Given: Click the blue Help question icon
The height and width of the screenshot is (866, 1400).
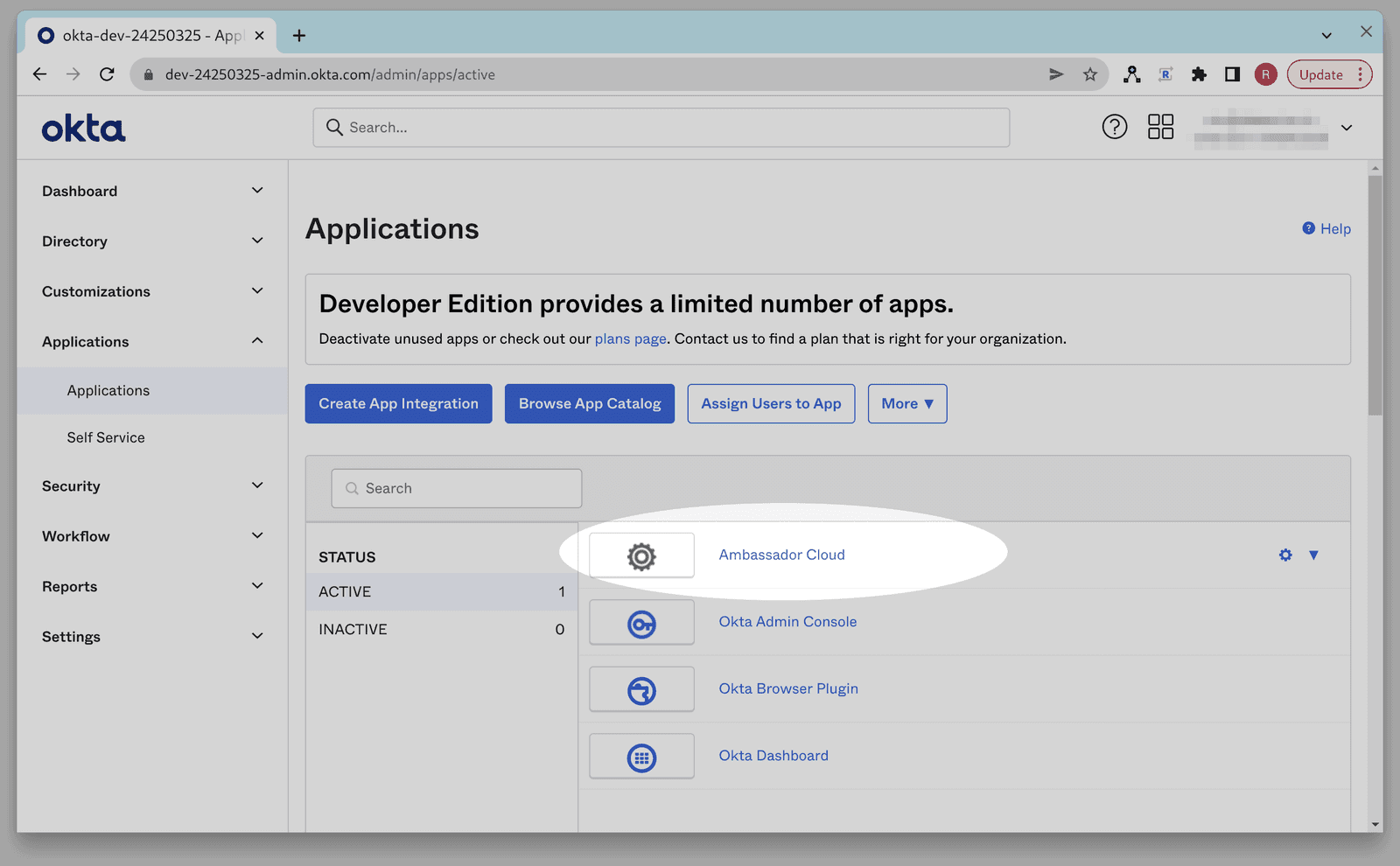Looking at the screenshot, I should pyautogui.click(x=1308, y=228).
